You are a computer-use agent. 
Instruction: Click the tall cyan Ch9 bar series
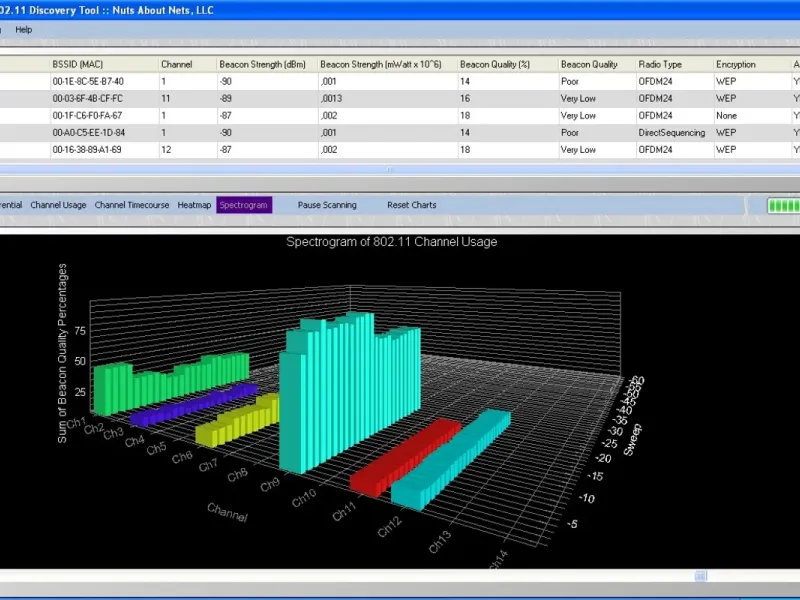[352, 393]
